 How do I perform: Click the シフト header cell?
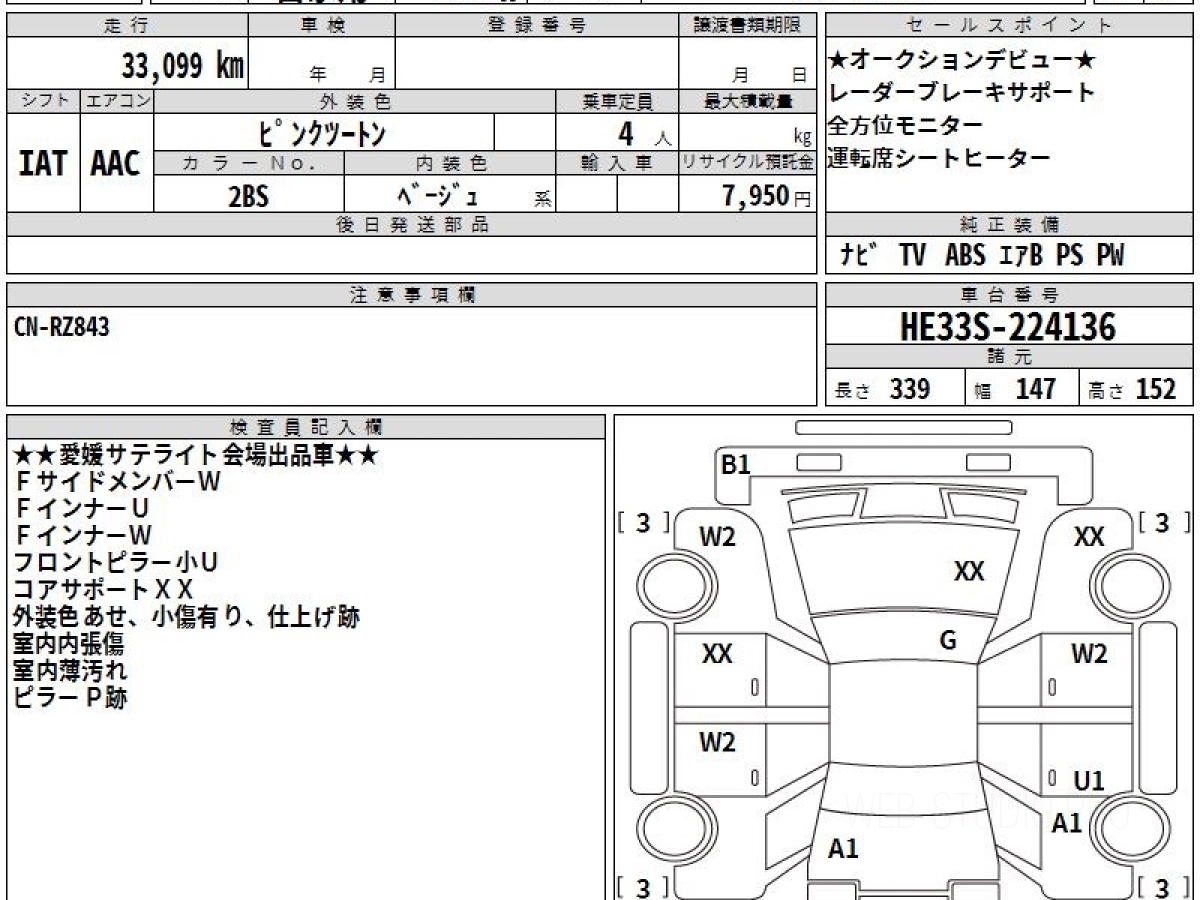[43, 101]
